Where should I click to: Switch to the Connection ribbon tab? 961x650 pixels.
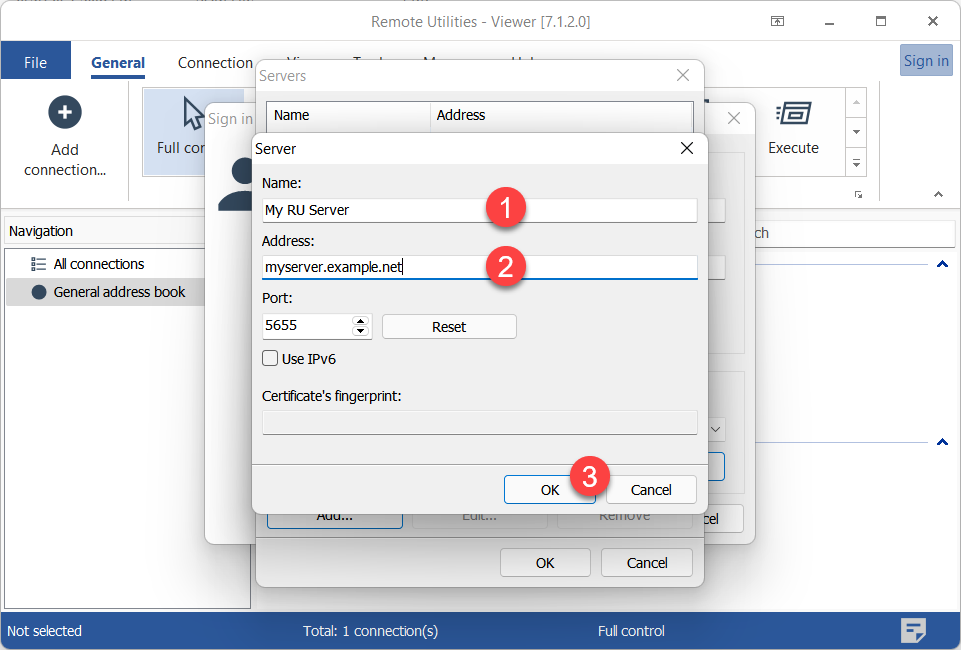[x=215, y=62]
